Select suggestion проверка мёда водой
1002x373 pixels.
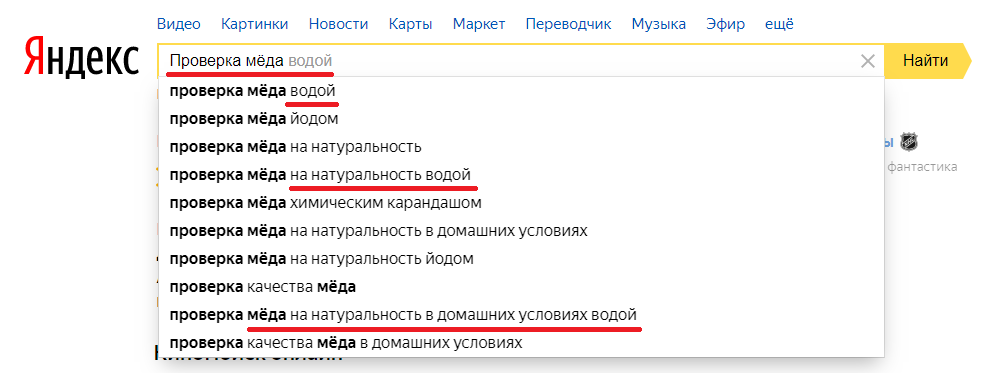click(521, 92)
